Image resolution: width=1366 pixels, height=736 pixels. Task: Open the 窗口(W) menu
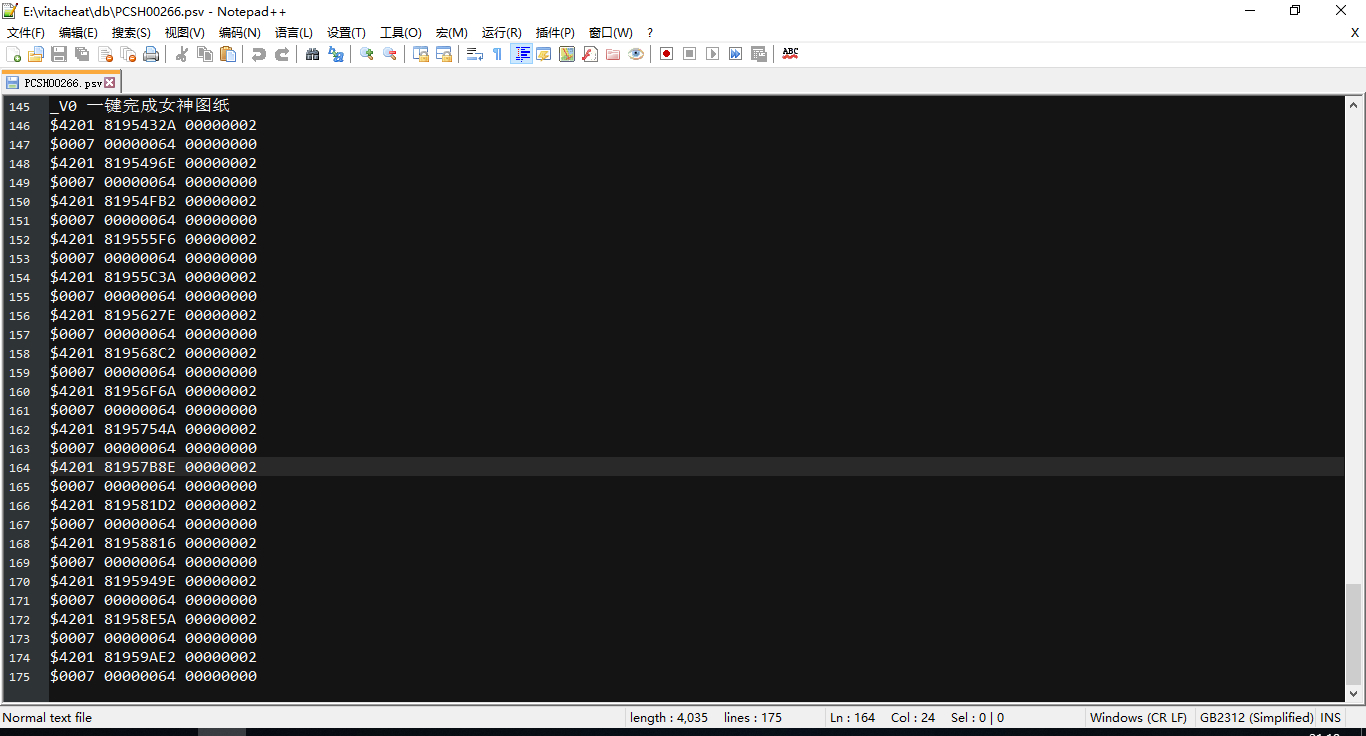point(611,33)
